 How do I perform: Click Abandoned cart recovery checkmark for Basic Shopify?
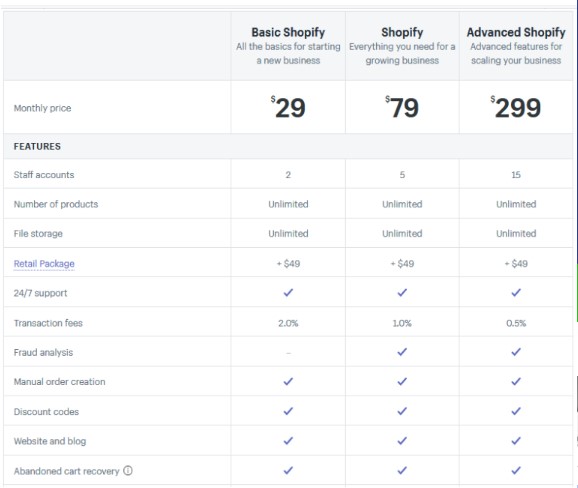288,470
